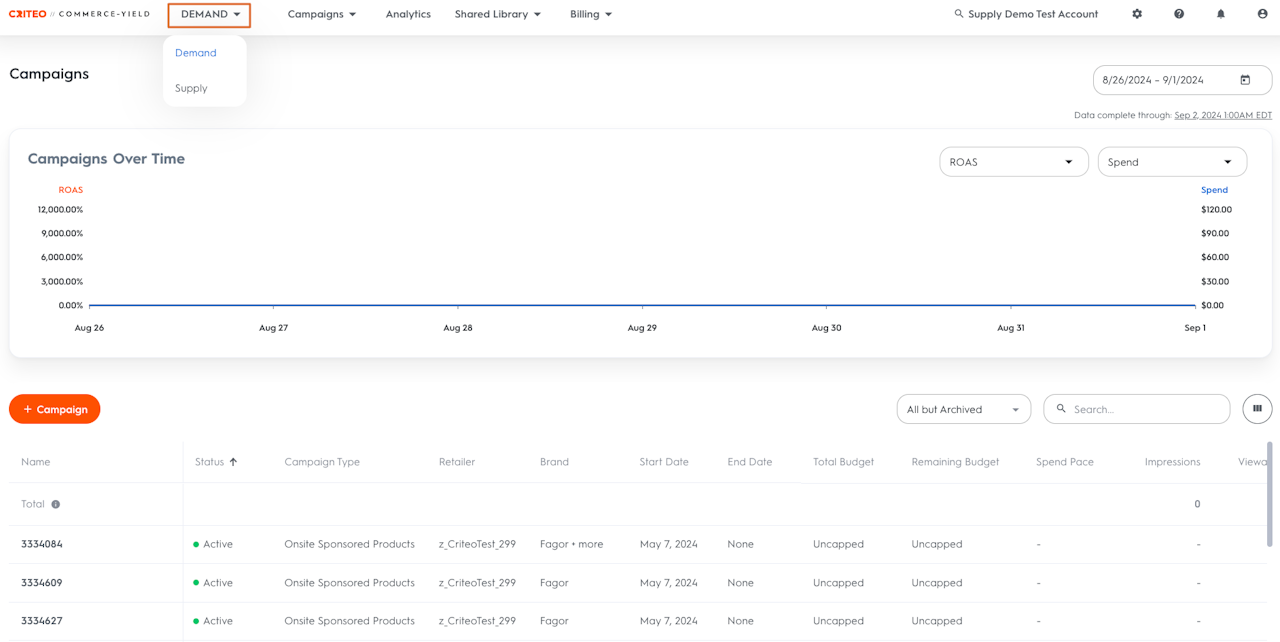
Task: Open the user account profile icon
Action: coord(1262,14)
